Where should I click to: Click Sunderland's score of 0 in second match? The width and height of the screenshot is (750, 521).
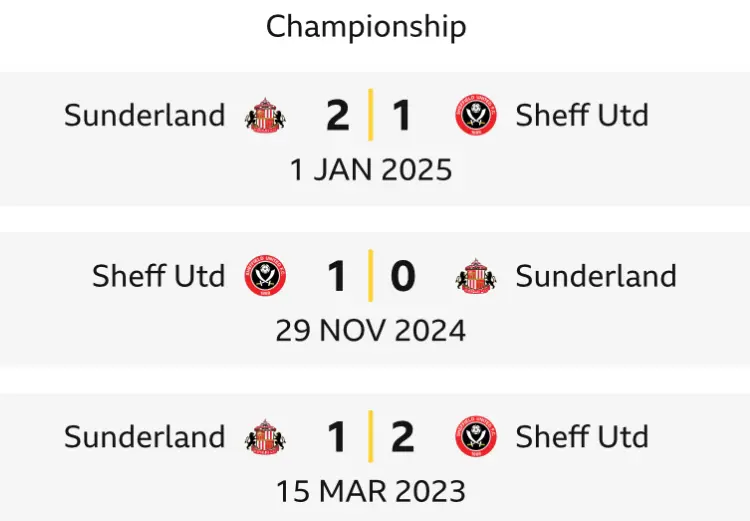point(403,276)
